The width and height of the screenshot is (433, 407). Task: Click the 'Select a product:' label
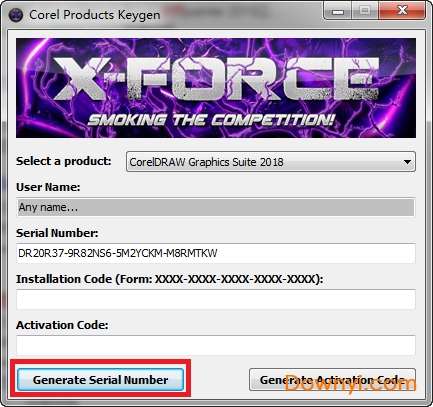click(x=64, y=161)
